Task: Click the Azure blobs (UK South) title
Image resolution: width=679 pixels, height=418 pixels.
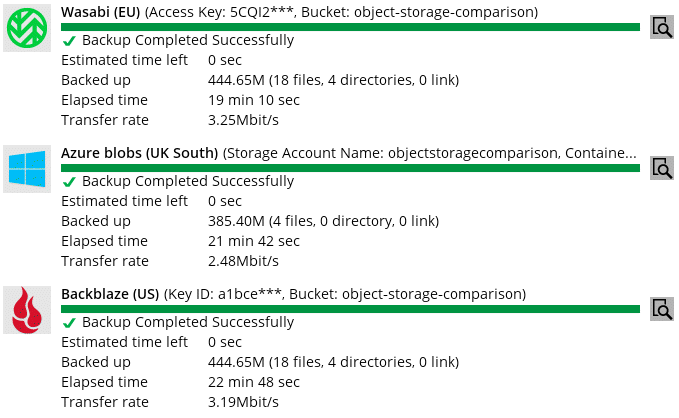Action: click(139, 153)
